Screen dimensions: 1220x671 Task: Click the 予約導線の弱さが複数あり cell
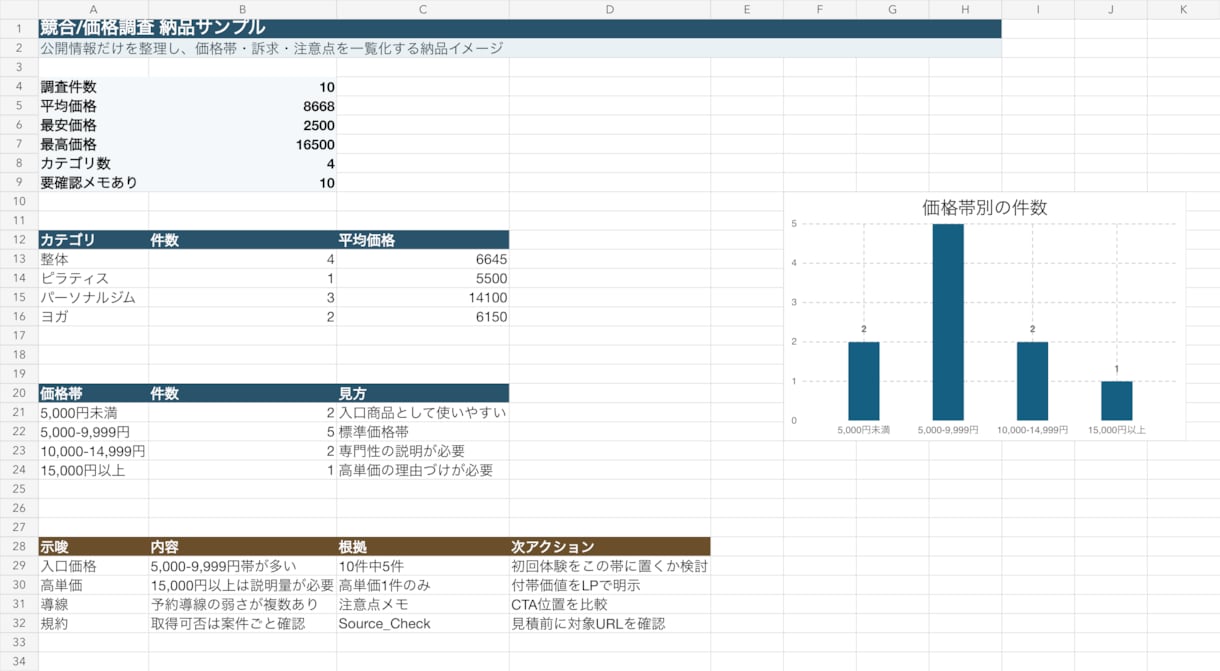click(x=242, y=604)
